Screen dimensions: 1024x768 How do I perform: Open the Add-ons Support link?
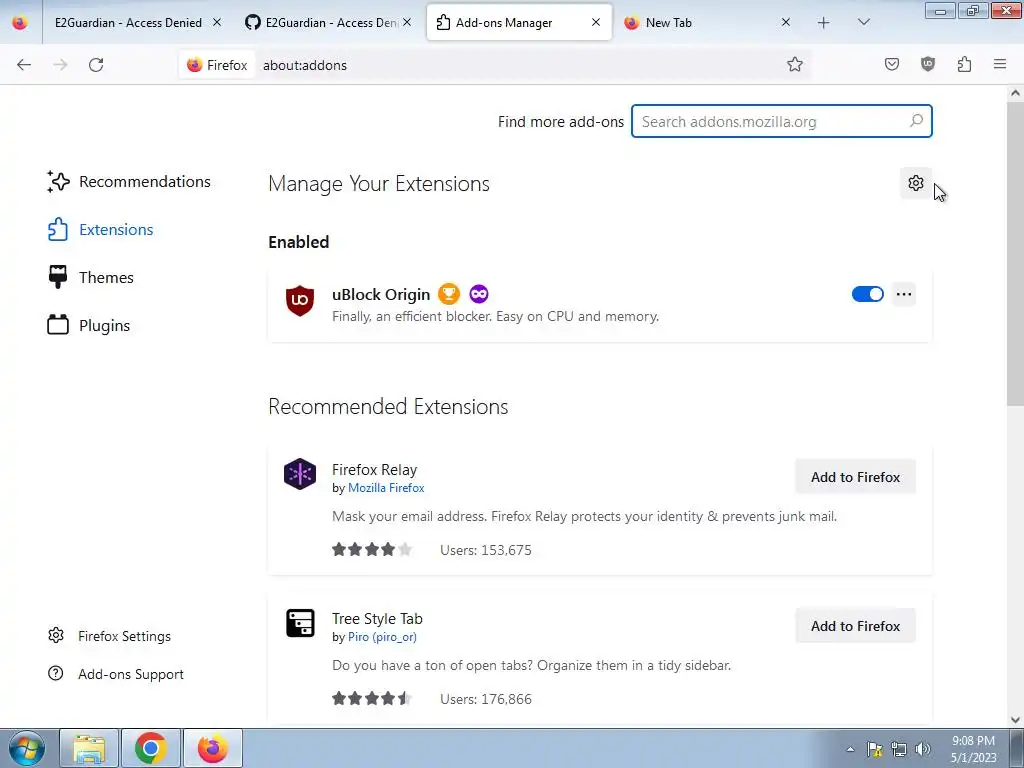pos(116,674)
